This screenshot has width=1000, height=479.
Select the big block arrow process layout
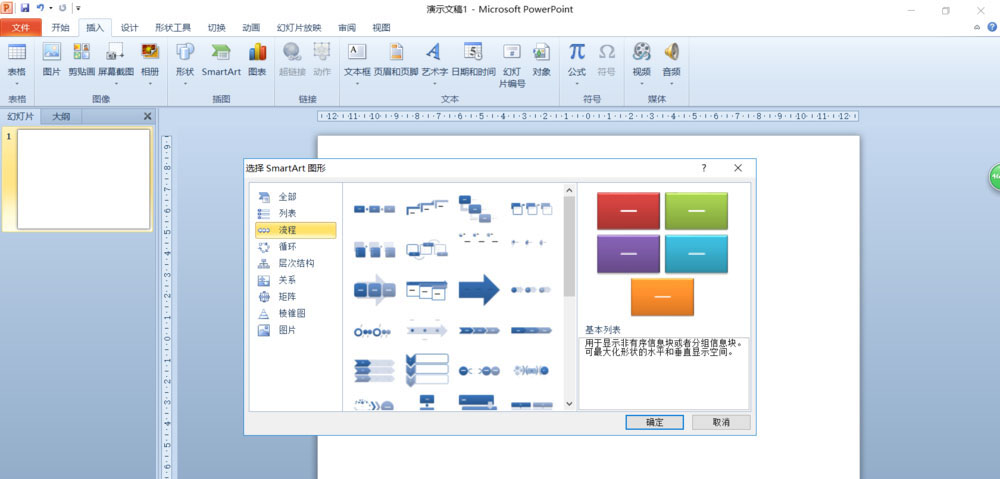[x=479, y=290]
